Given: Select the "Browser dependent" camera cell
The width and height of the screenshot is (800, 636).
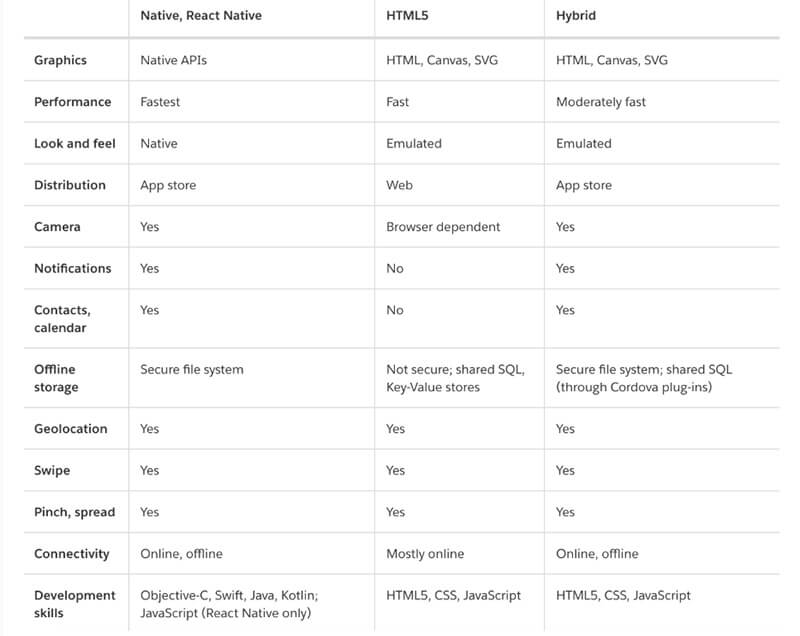Looking at the screenshot, I should coord(445,227).
